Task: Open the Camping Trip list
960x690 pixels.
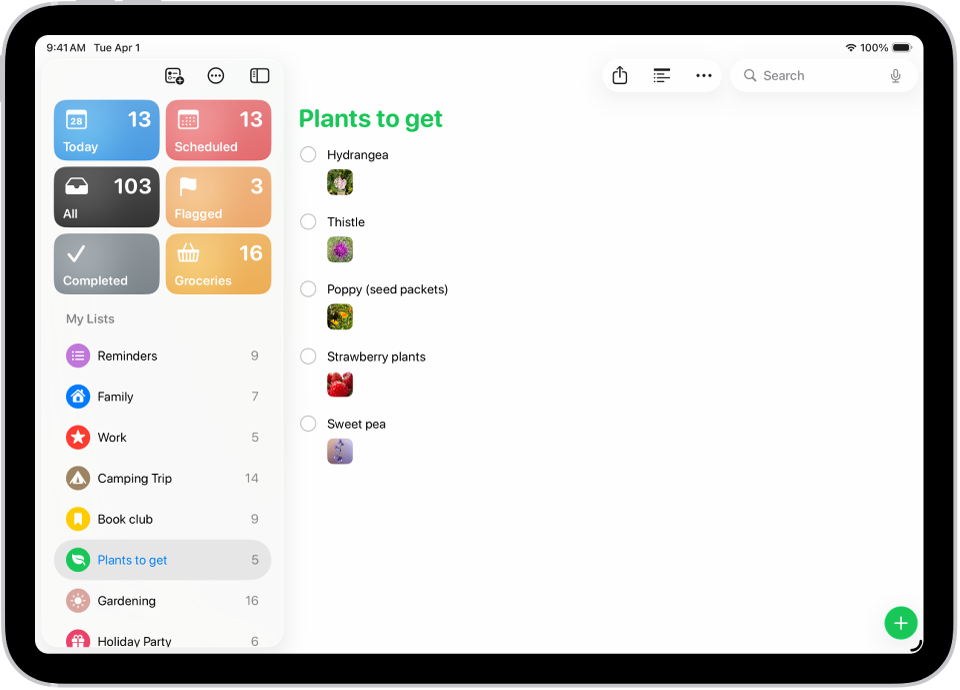Action: tap(140, 478)
